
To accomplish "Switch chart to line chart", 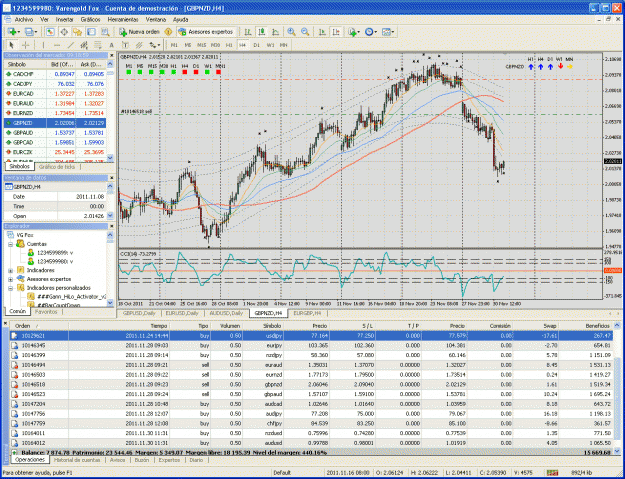I will pos(275,32).
